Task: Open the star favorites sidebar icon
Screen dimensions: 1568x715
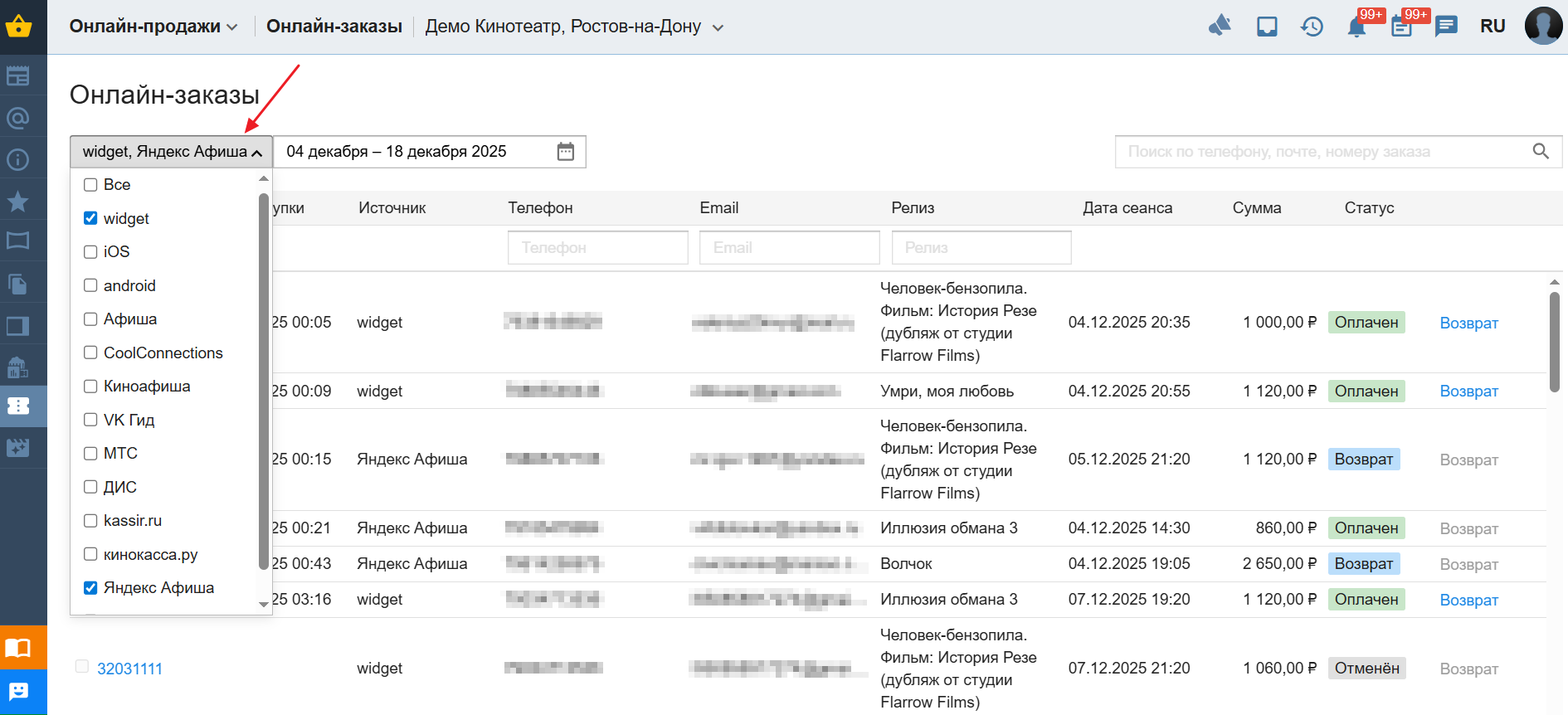Action: tap(18, 201)
